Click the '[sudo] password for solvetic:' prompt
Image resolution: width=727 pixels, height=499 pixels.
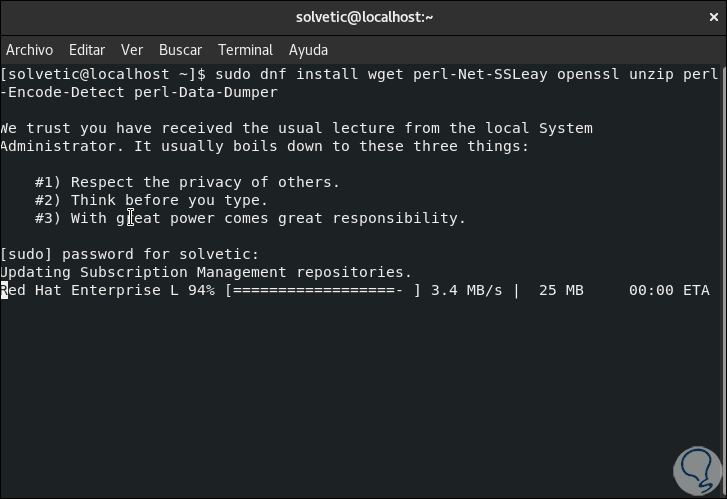tap(130, 254)
